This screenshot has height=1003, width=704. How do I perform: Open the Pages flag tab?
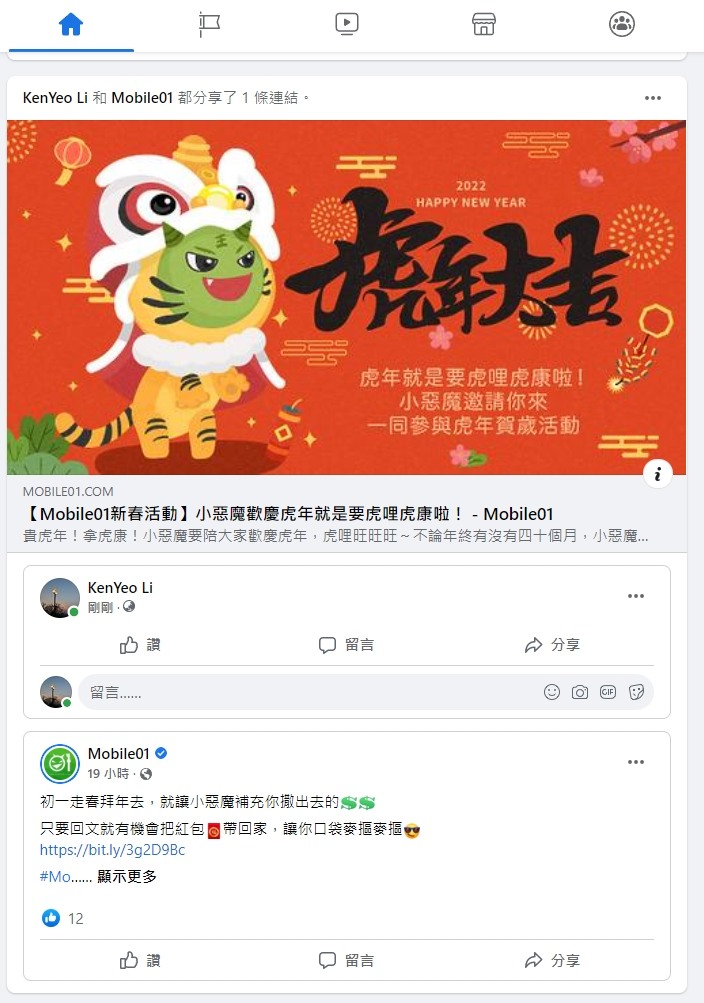[x=209, y=25]
